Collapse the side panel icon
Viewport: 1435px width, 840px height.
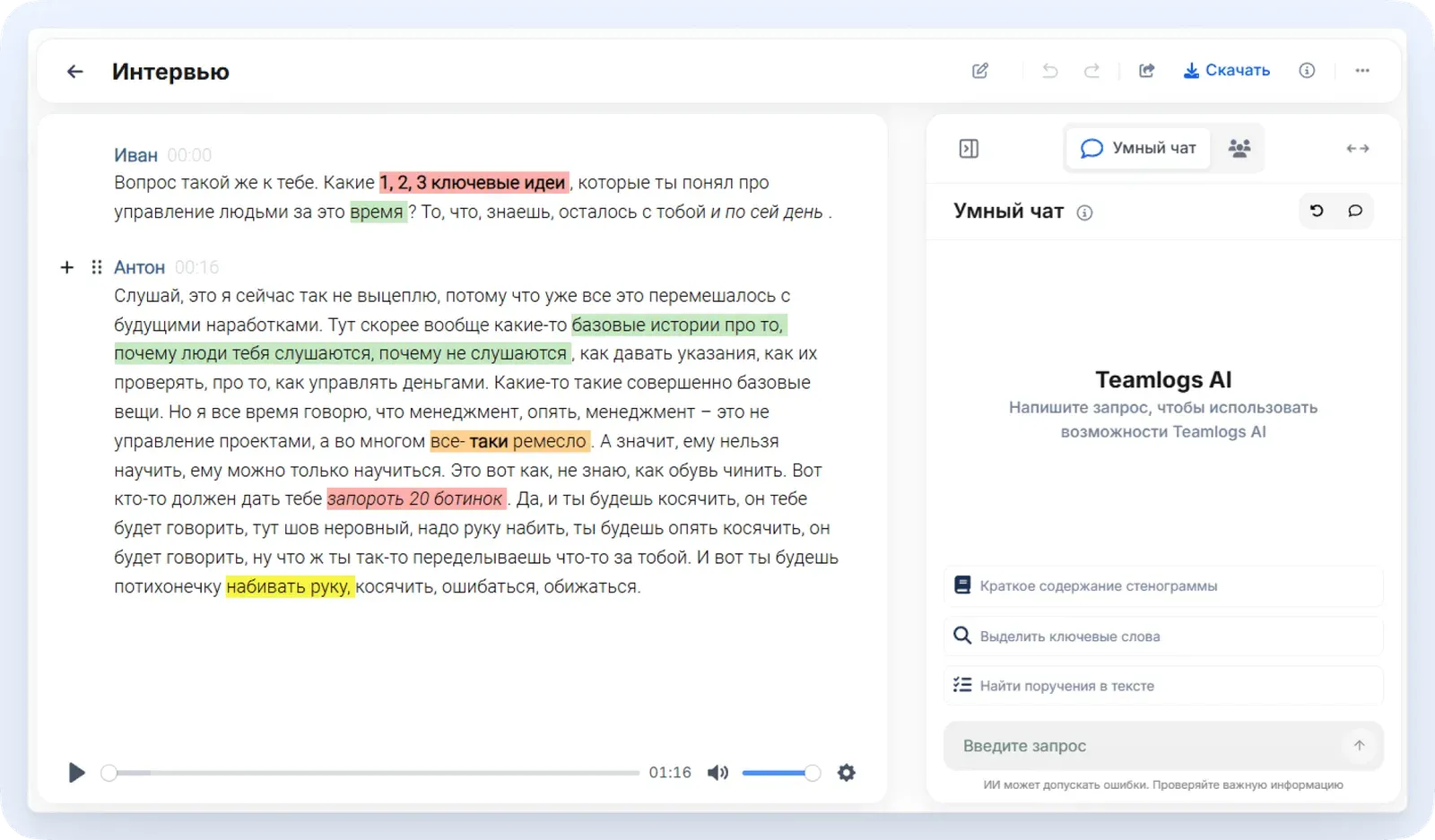[969, 149]
